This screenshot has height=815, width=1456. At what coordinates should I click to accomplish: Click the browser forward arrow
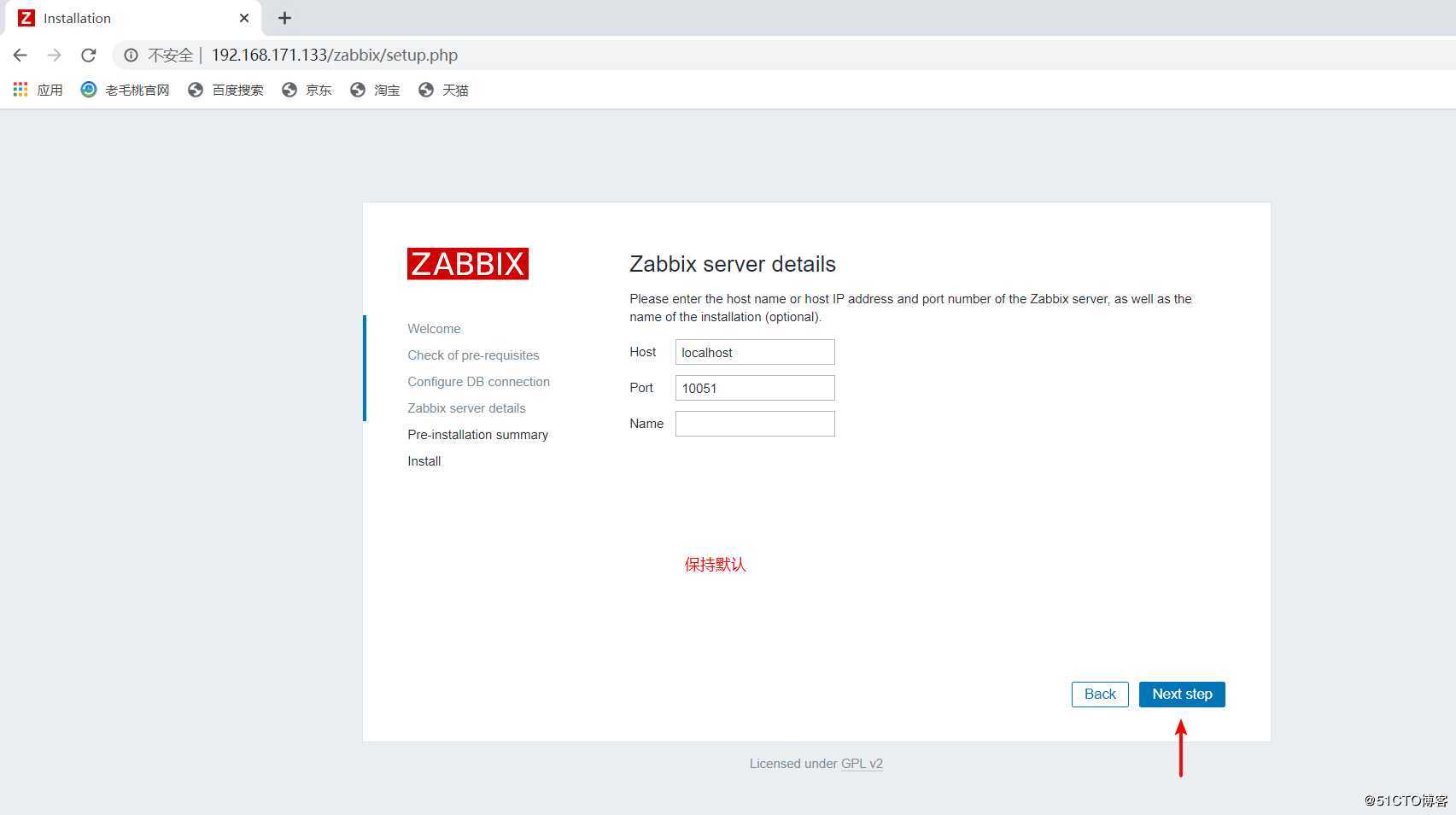(x=54, y=55)
